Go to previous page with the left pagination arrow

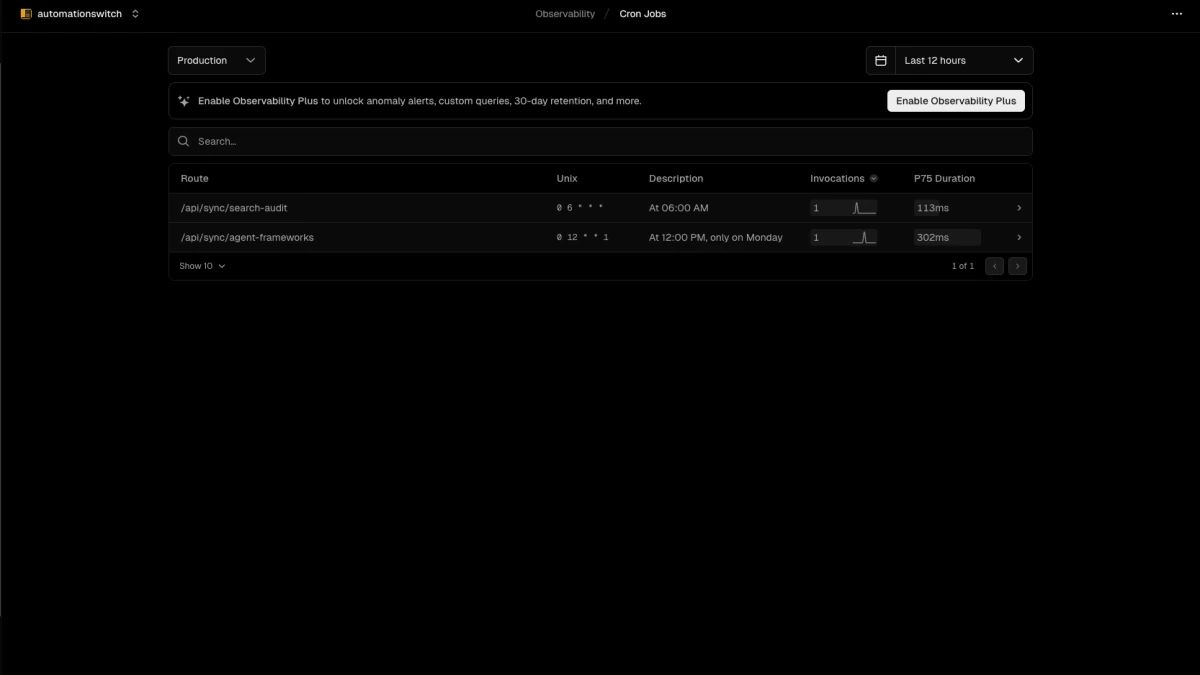pyautogui.click(x=993, y=265)
